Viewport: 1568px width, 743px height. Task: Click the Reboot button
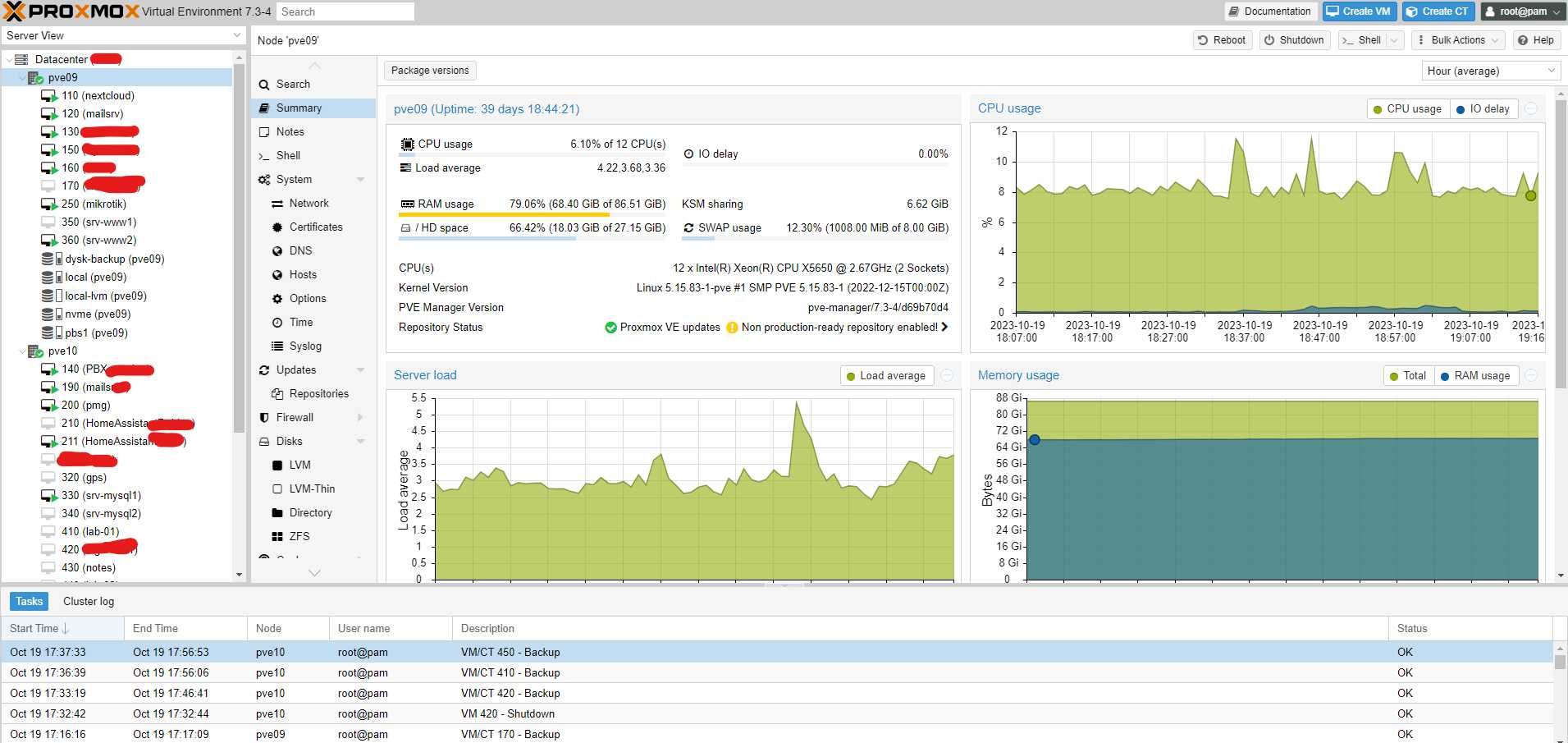tap(1222, 40)
